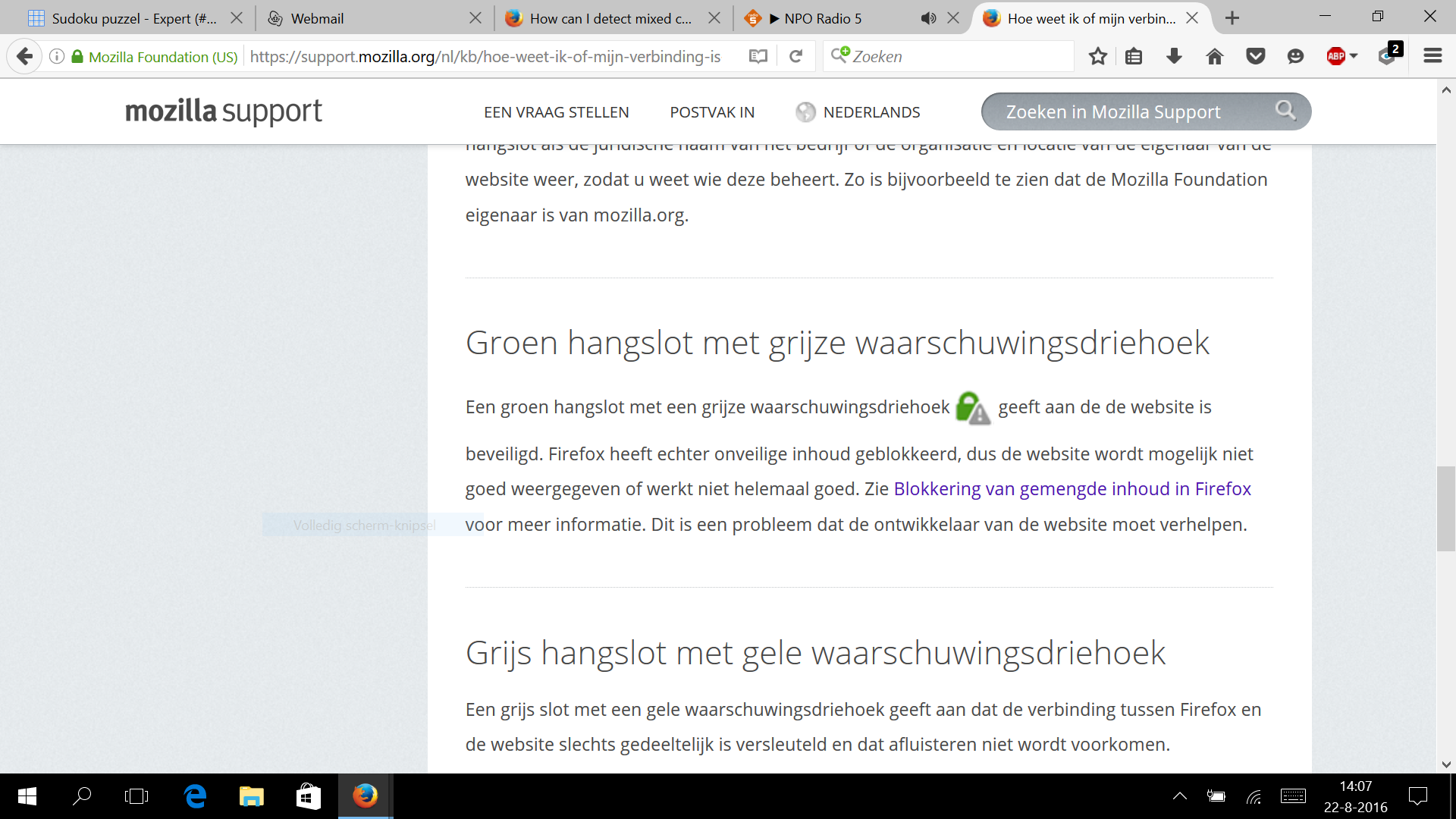Open the Firefox Hello chat icon
Screen dimensions: 1456x819
(1295, 56)
